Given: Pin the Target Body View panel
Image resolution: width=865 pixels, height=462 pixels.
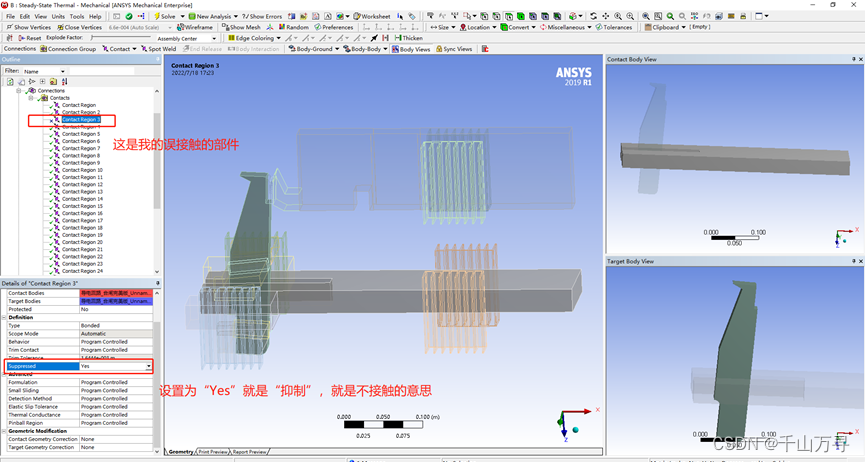Looking at the screenshot, I should (x=853, y=261).
